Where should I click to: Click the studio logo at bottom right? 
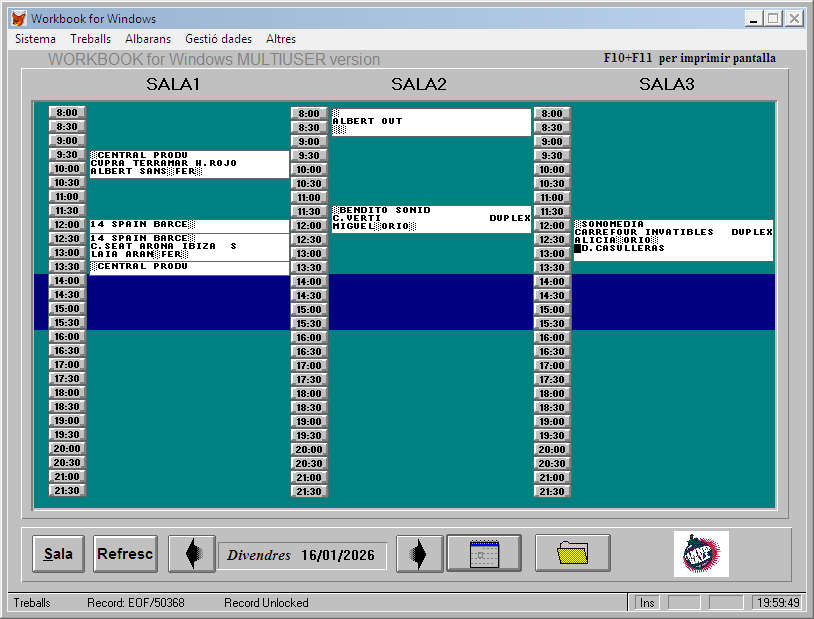pos(701,553)
